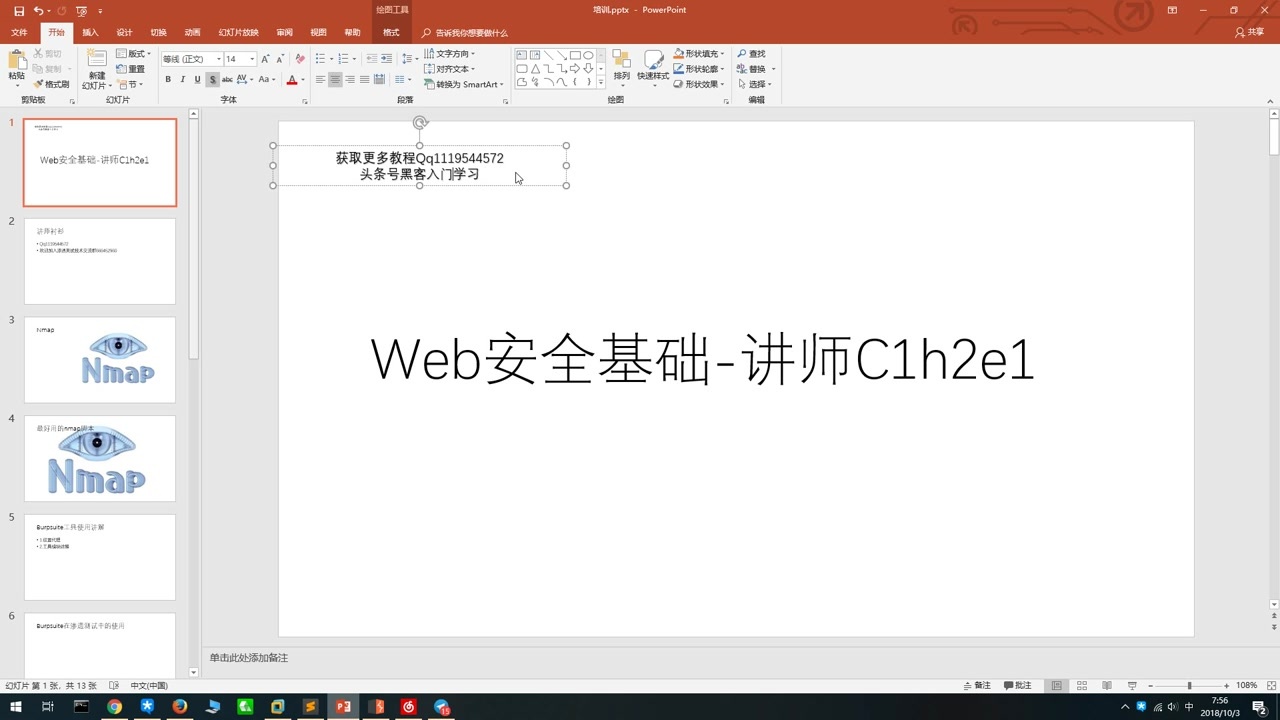1280x720 pixels.
Task: Select the Oval shape in shapes gallery
Action: (588, 55)
